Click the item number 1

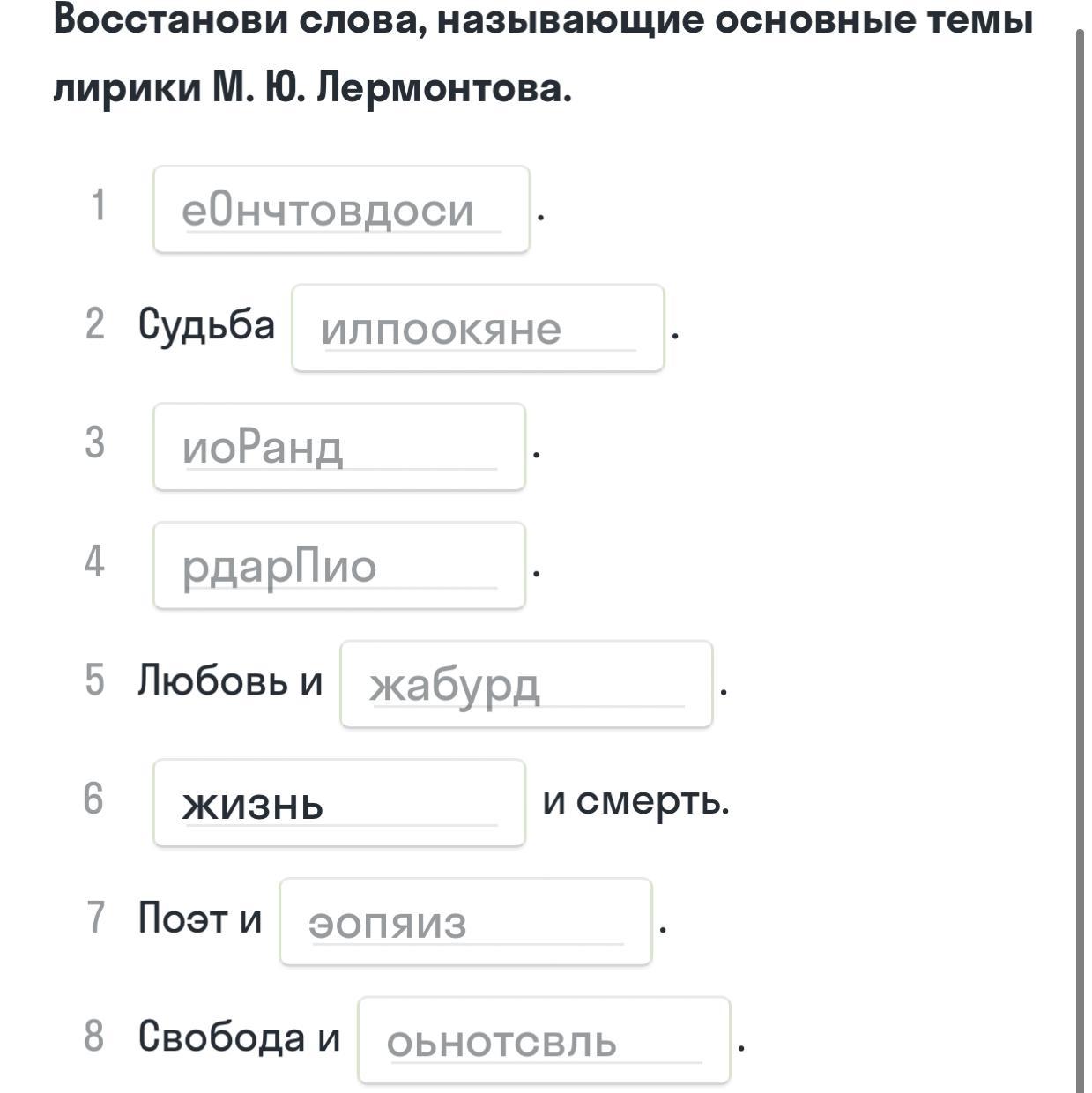pos(98,205)
